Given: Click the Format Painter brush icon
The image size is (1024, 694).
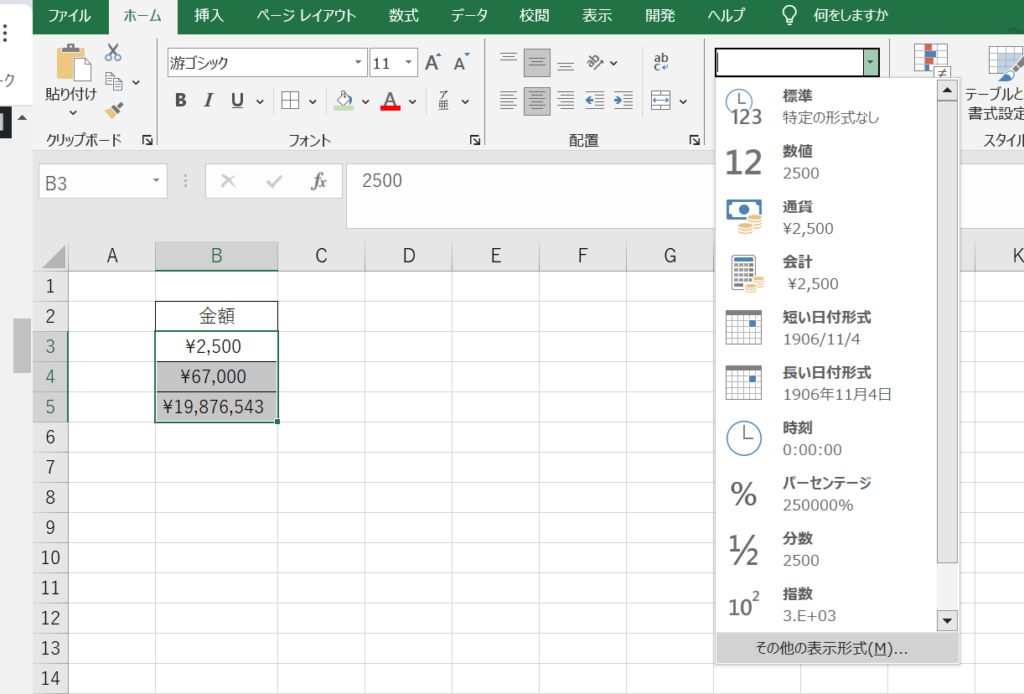Looking at the screenshot, I should 114,110.
